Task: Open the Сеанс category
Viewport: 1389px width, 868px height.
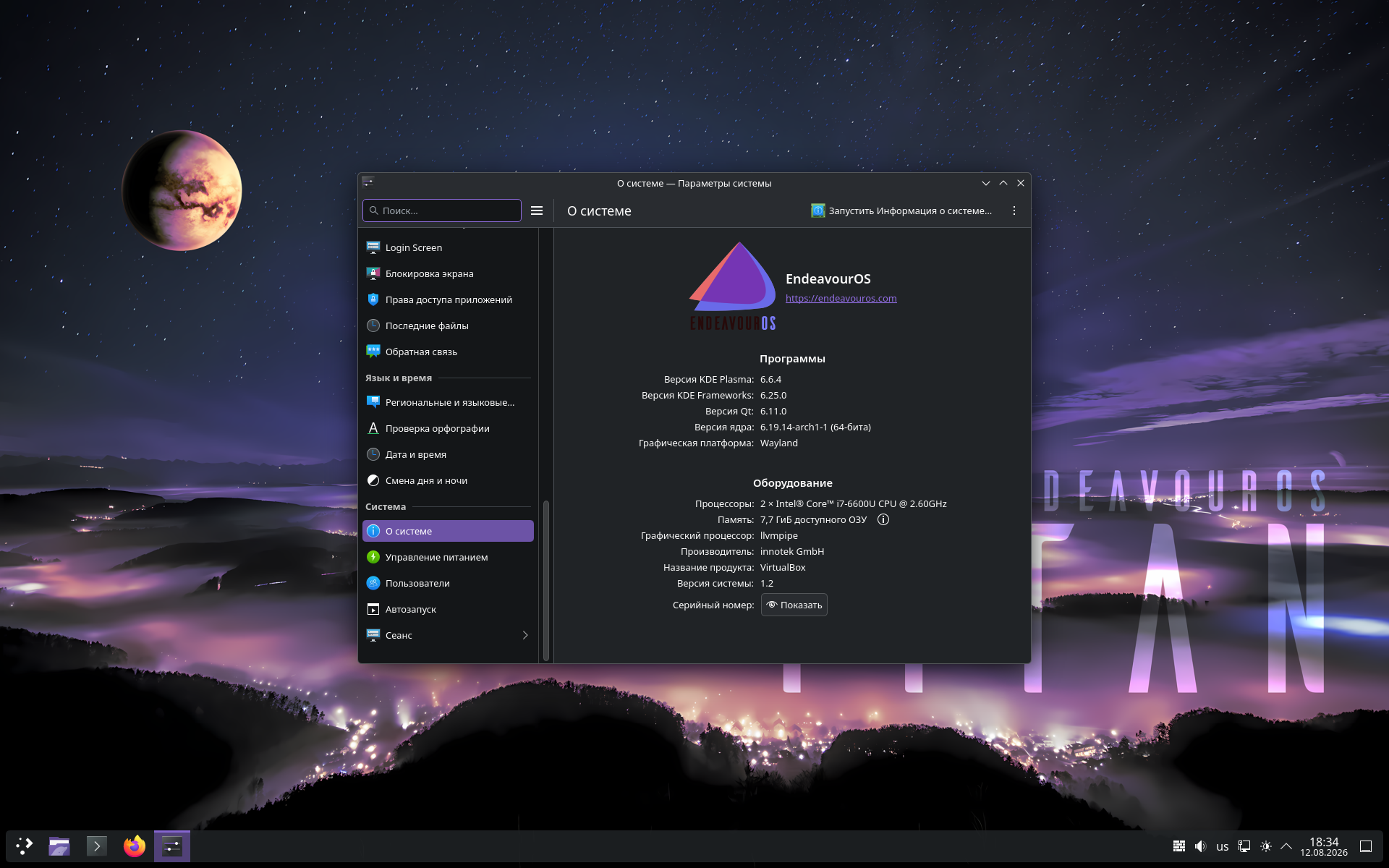Action: [x=448, y=635]
